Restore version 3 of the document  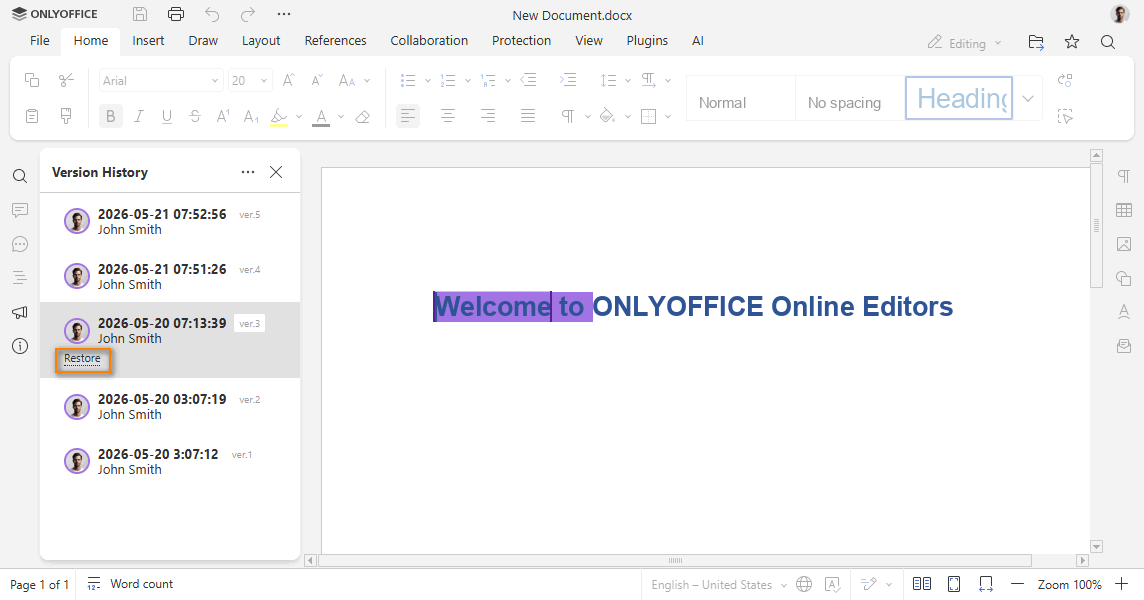point(82,359)
